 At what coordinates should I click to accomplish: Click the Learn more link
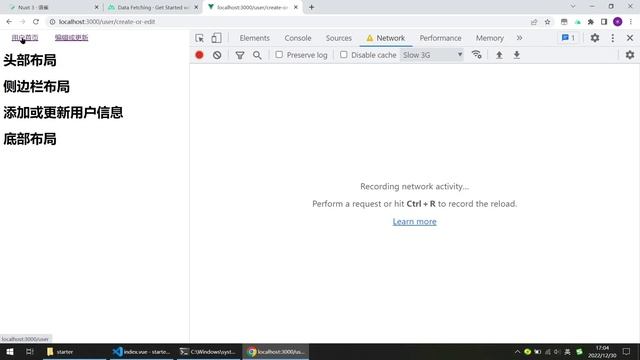(x=414, y=221)
